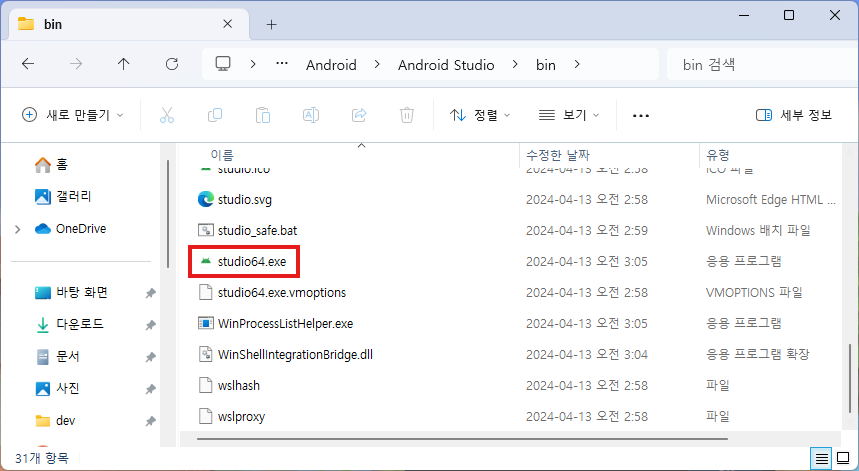This screenshot has width=859, height=471.
Task: Expand chevron after bin breadcrumb
Action: tap(577, 65)
